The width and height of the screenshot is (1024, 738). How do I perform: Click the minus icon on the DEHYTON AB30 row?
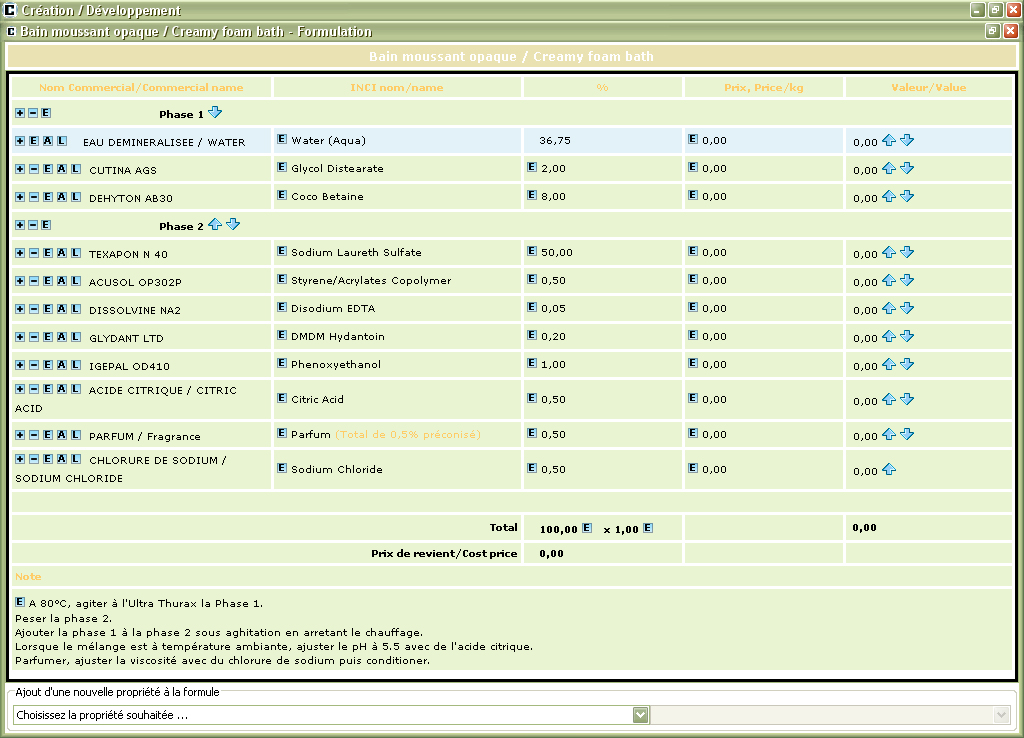point(34,197)
